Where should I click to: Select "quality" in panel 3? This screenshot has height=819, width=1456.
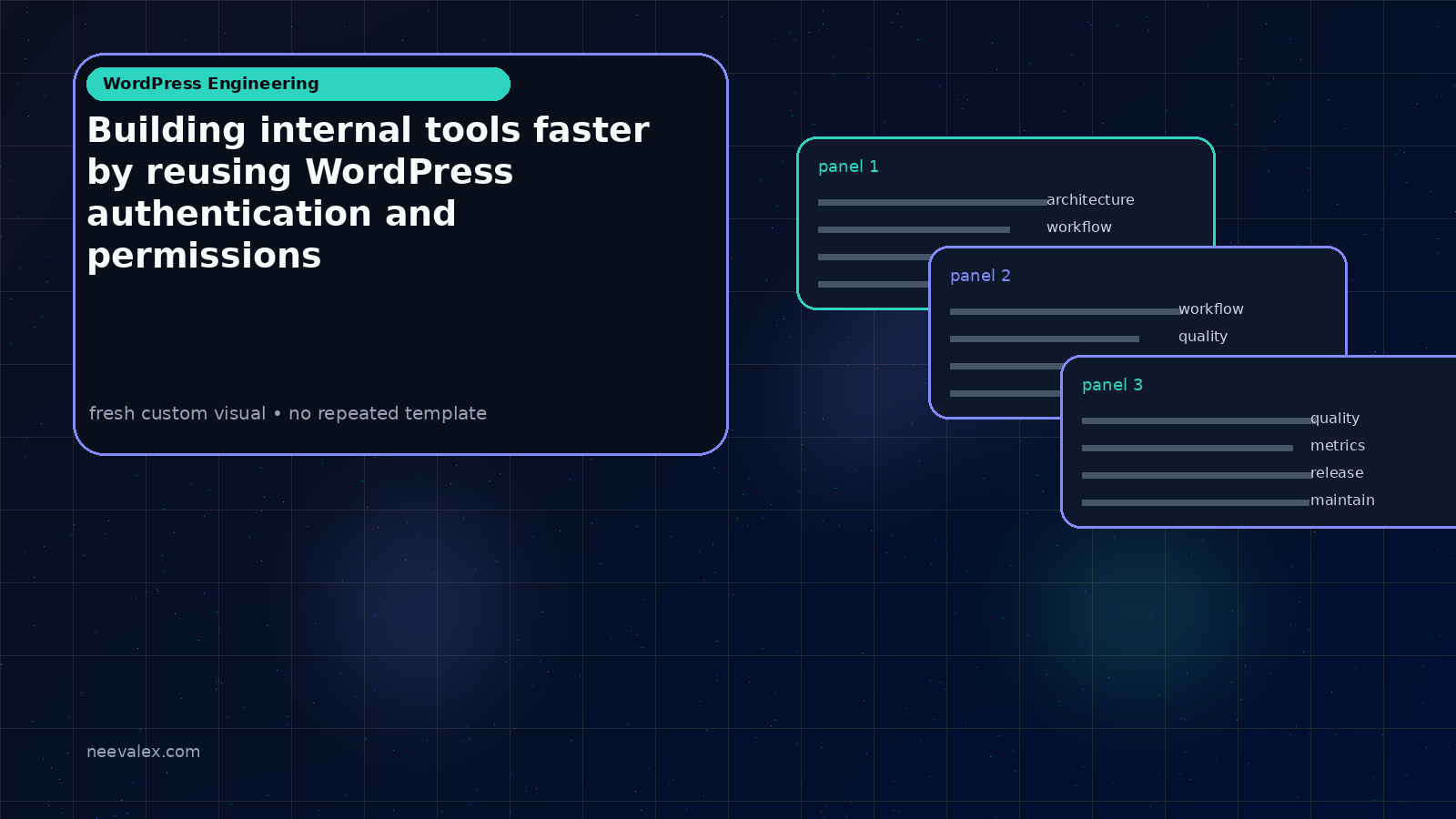pyautogui.click(x=1335, y=419)
